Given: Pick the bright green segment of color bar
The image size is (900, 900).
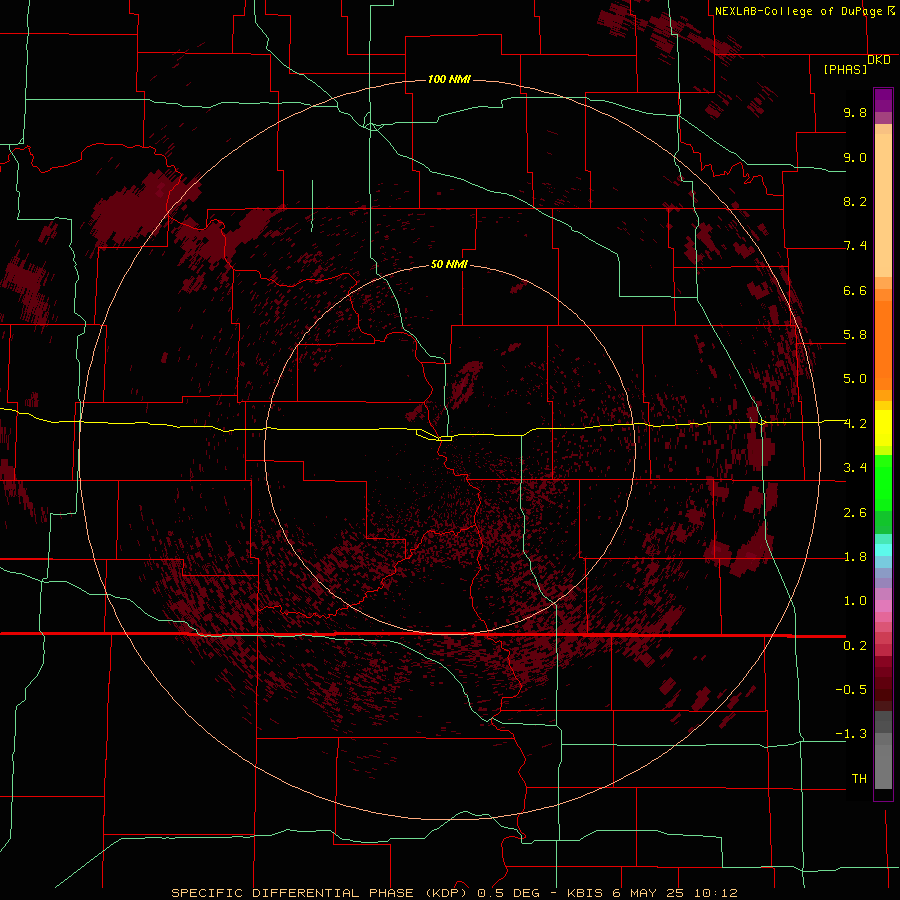Looking at the screenshot, I should (x=883, y=482).
